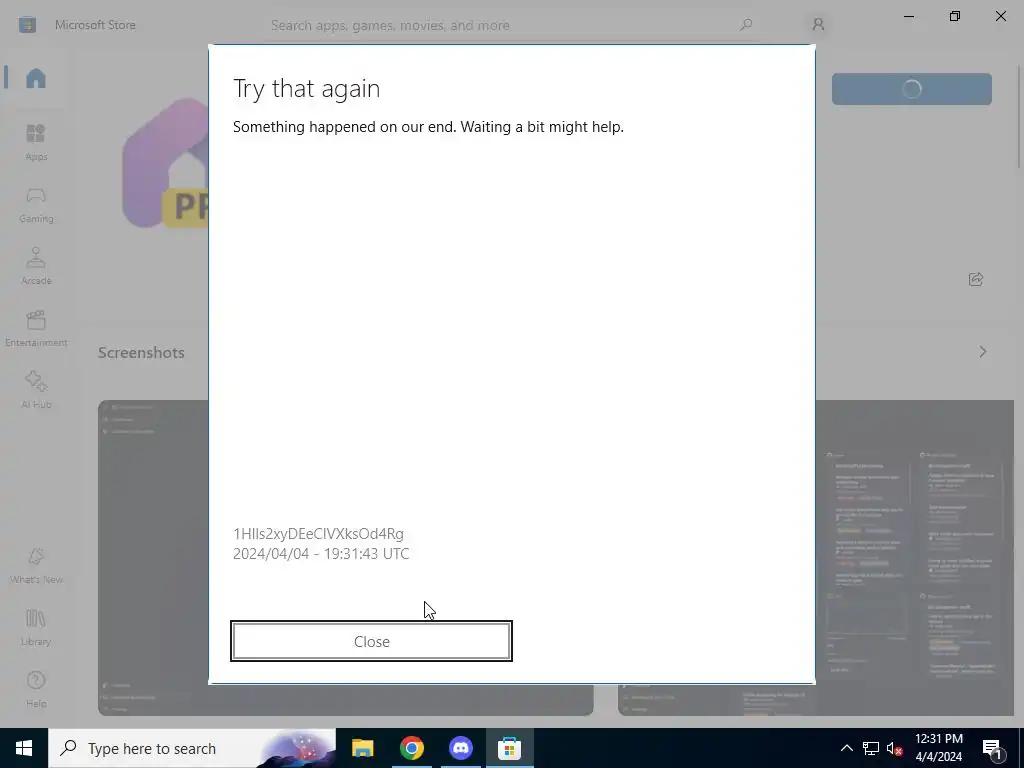Screen dimensions: 1024x768
Task: Restore down the Microsoft Store window
Action: coord(955,16)
